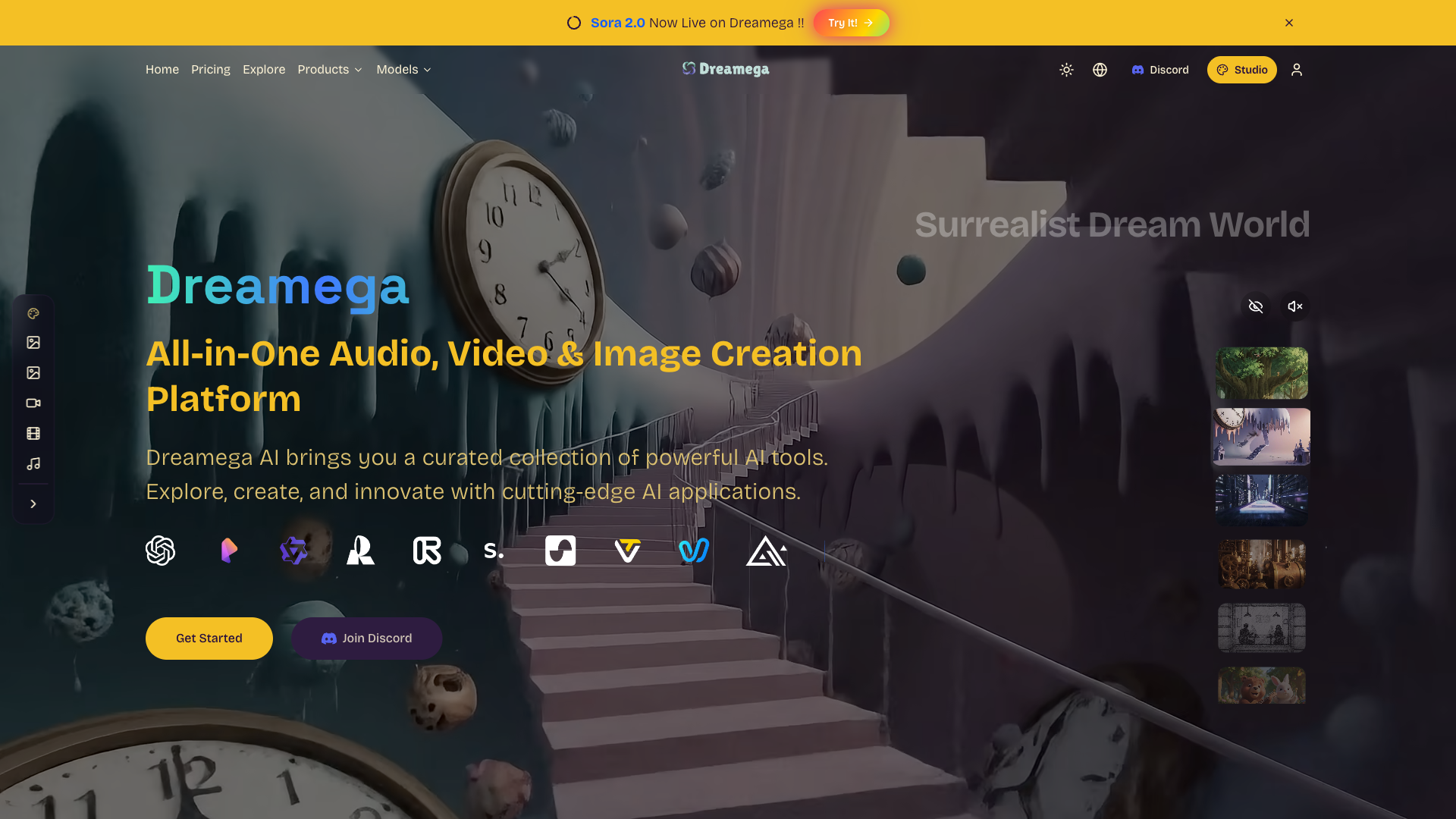This screenshot has height=819, width=1456.
Task: Open the music note tool in left sidebar
Action: click(33, 463)
